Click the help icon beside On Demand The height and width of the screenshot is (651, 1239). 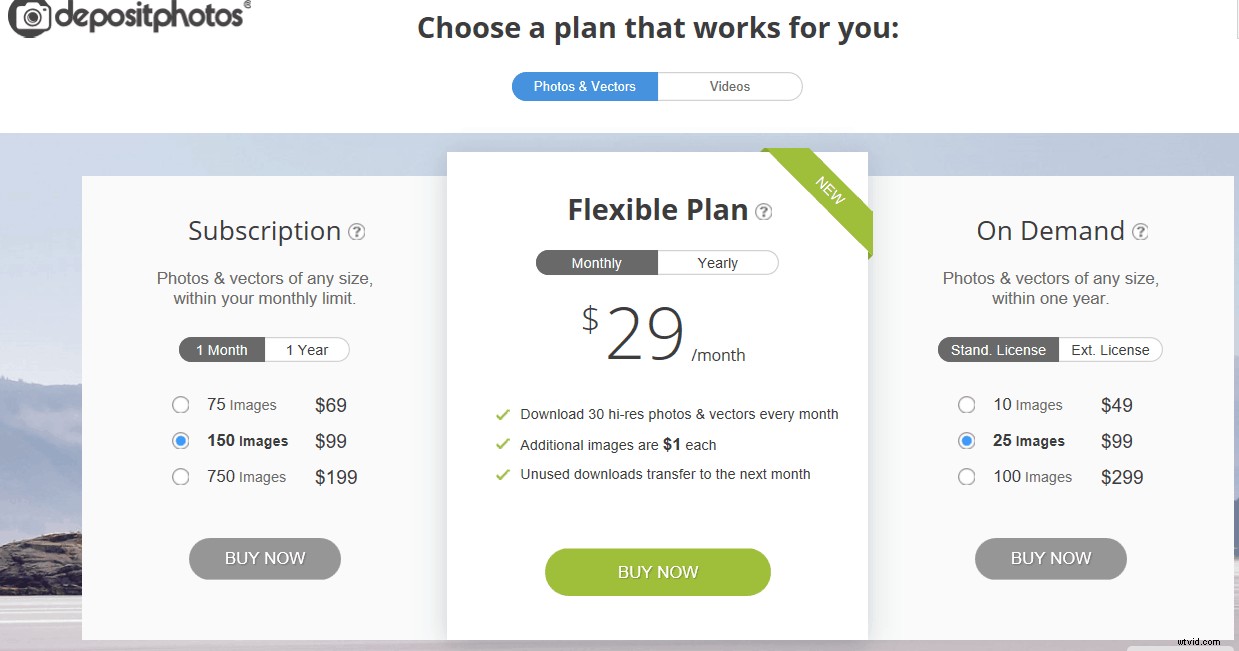click(1140, 232)
